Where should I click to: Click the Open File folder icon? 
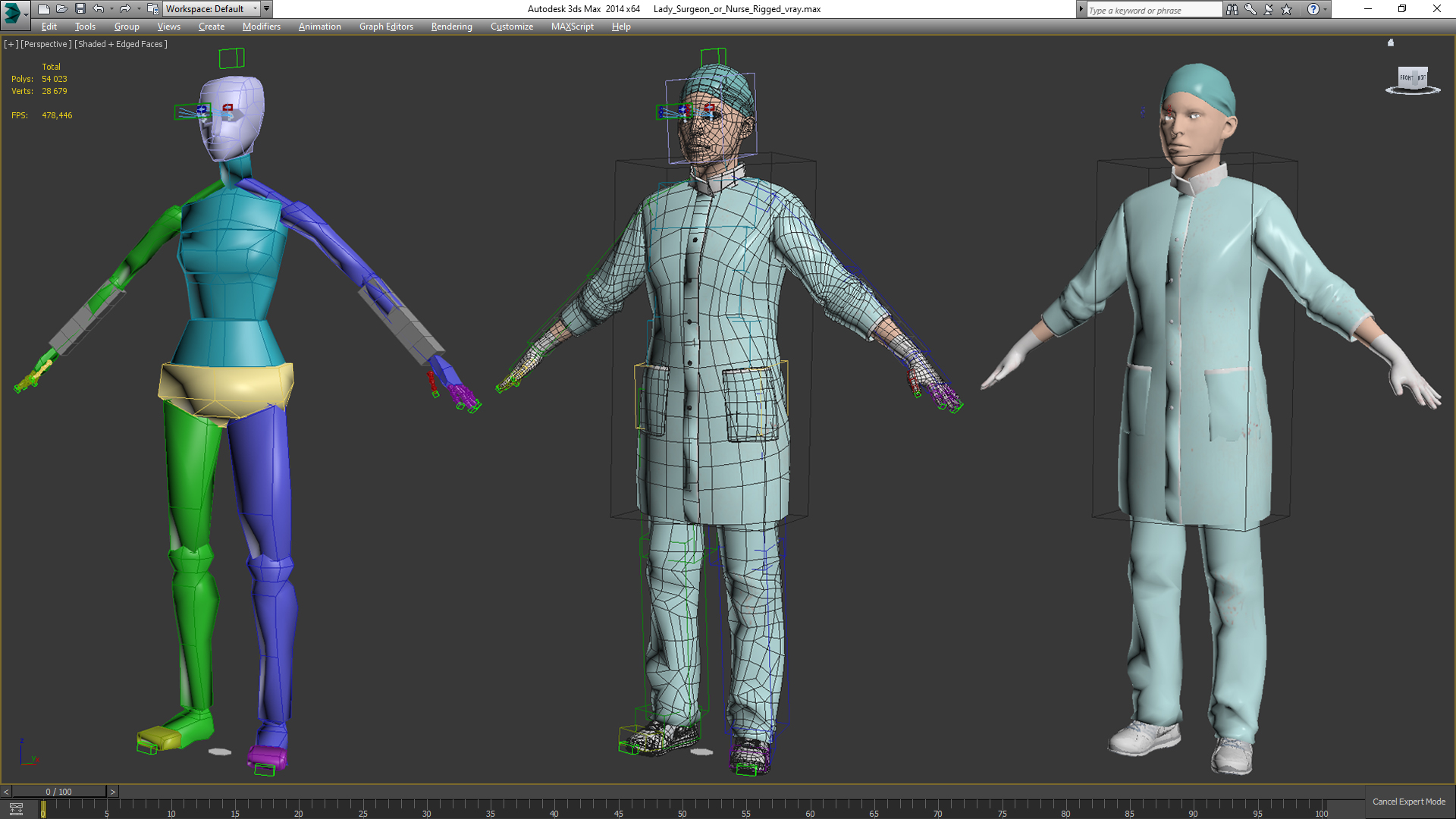61,9
